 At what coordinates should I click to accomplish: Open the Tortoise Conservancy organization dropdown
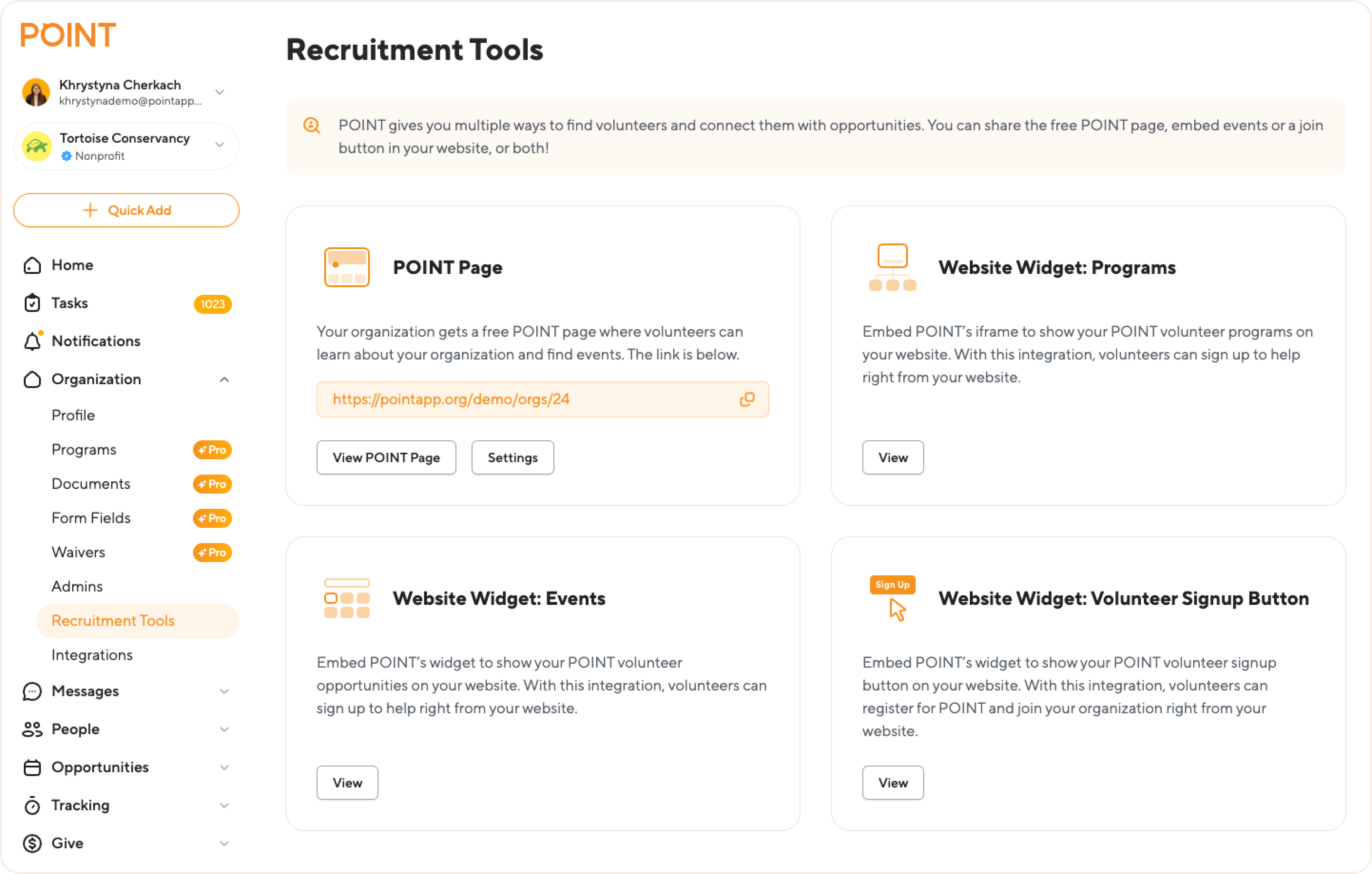point(219,146)
